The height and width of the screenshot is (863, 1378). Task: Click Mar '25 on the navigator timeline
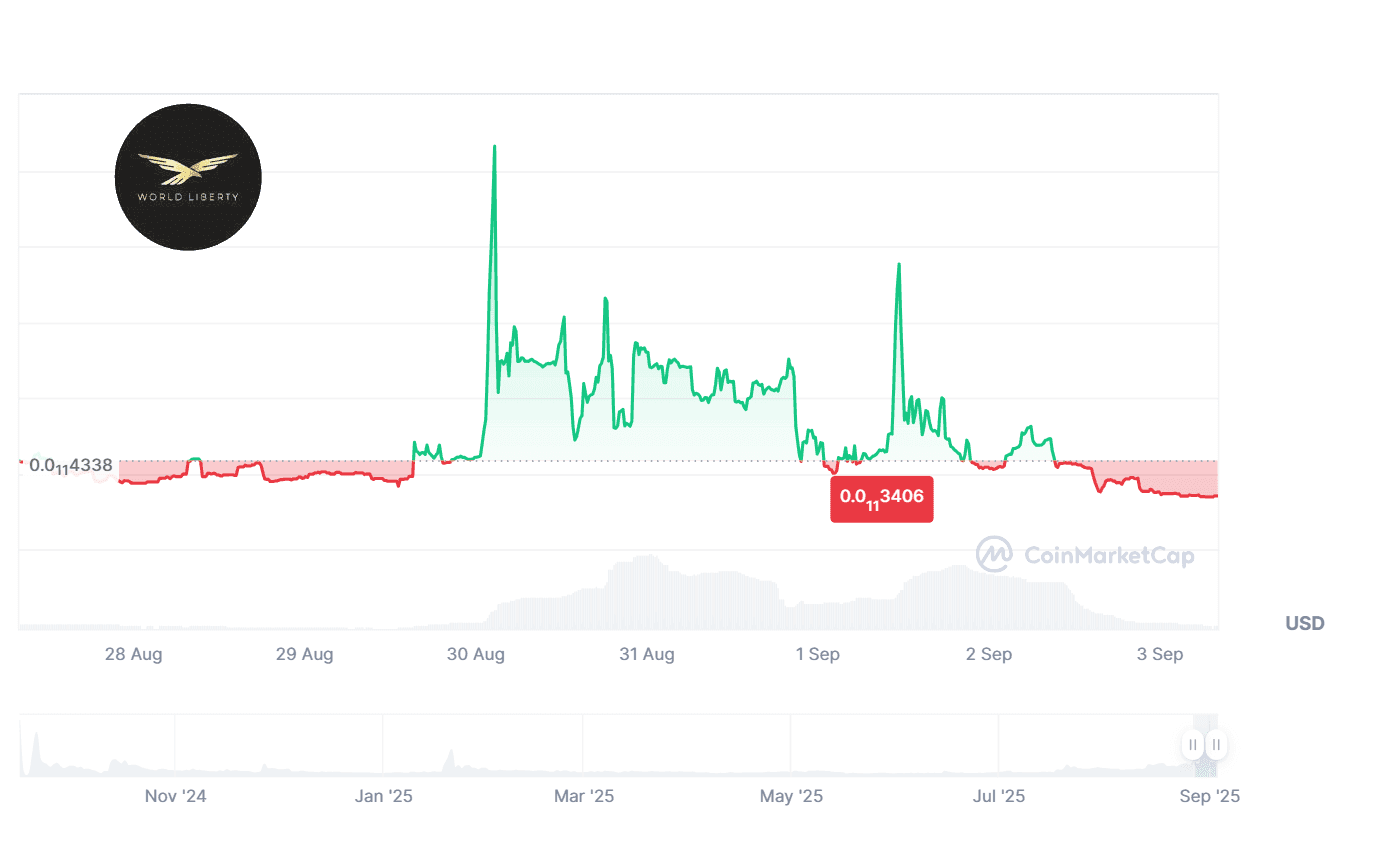(x=584, y=797)
